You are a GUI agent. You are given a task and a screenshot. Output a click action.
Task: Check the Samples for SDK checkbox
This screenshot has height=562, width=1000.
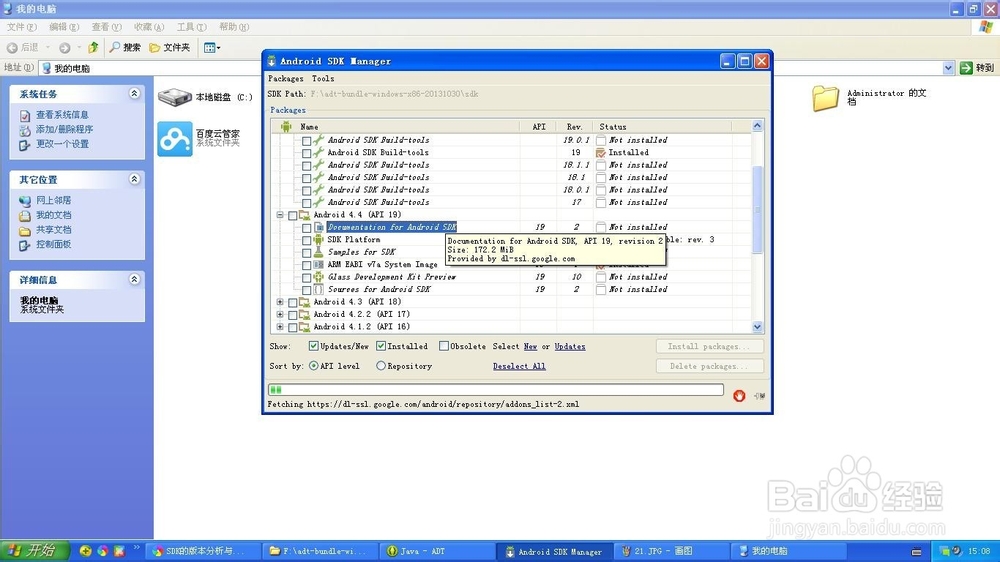point(307,253)
